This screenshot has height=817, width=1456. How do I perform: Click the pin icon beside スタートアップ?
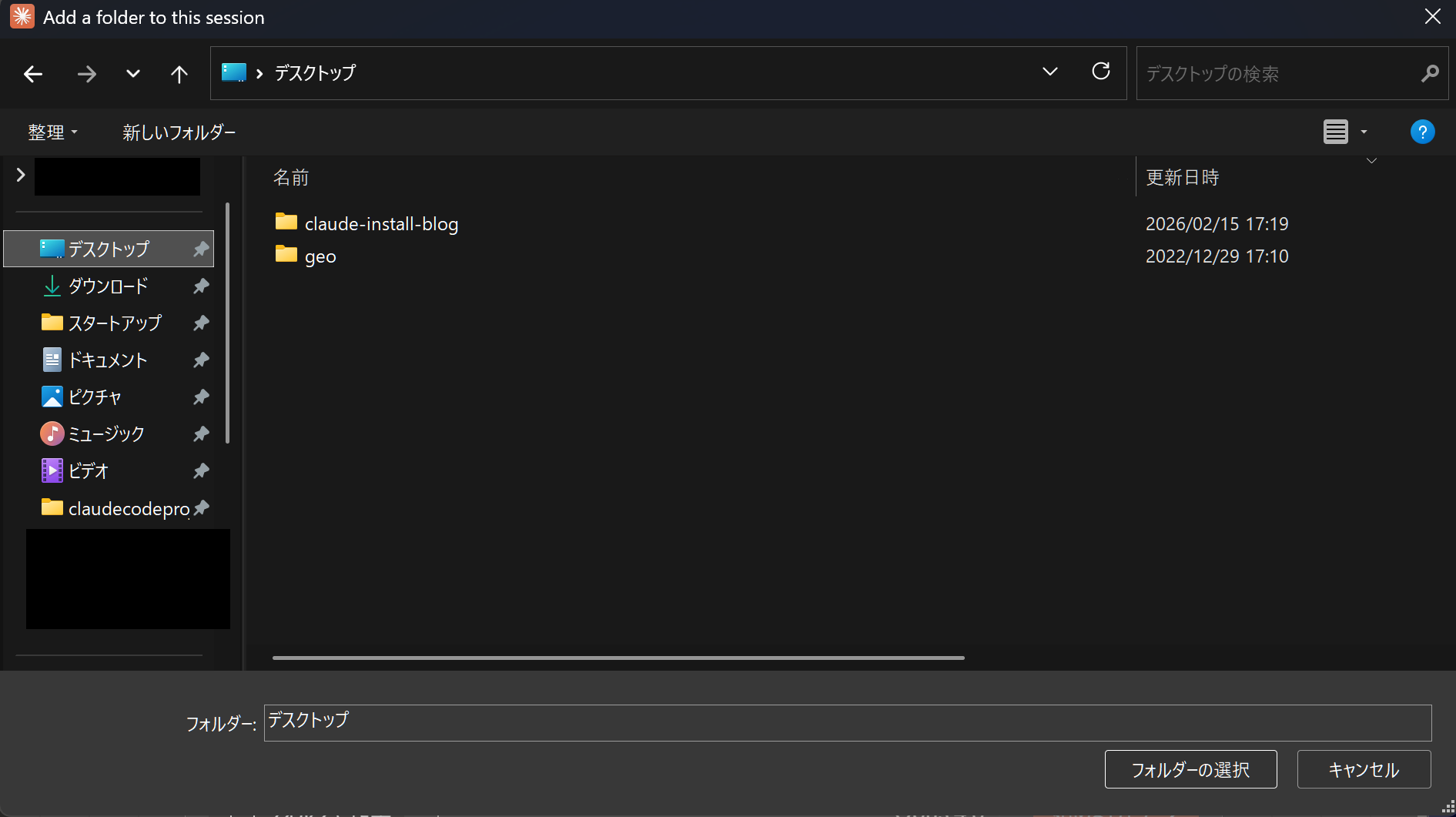[201, 323]
